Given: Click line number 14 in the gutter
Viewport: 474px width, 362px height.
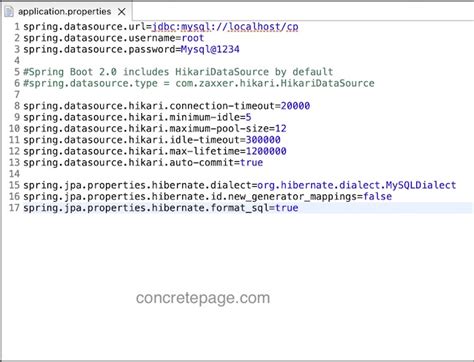Looking at the screenshot, I should click(x=14, y=174).
